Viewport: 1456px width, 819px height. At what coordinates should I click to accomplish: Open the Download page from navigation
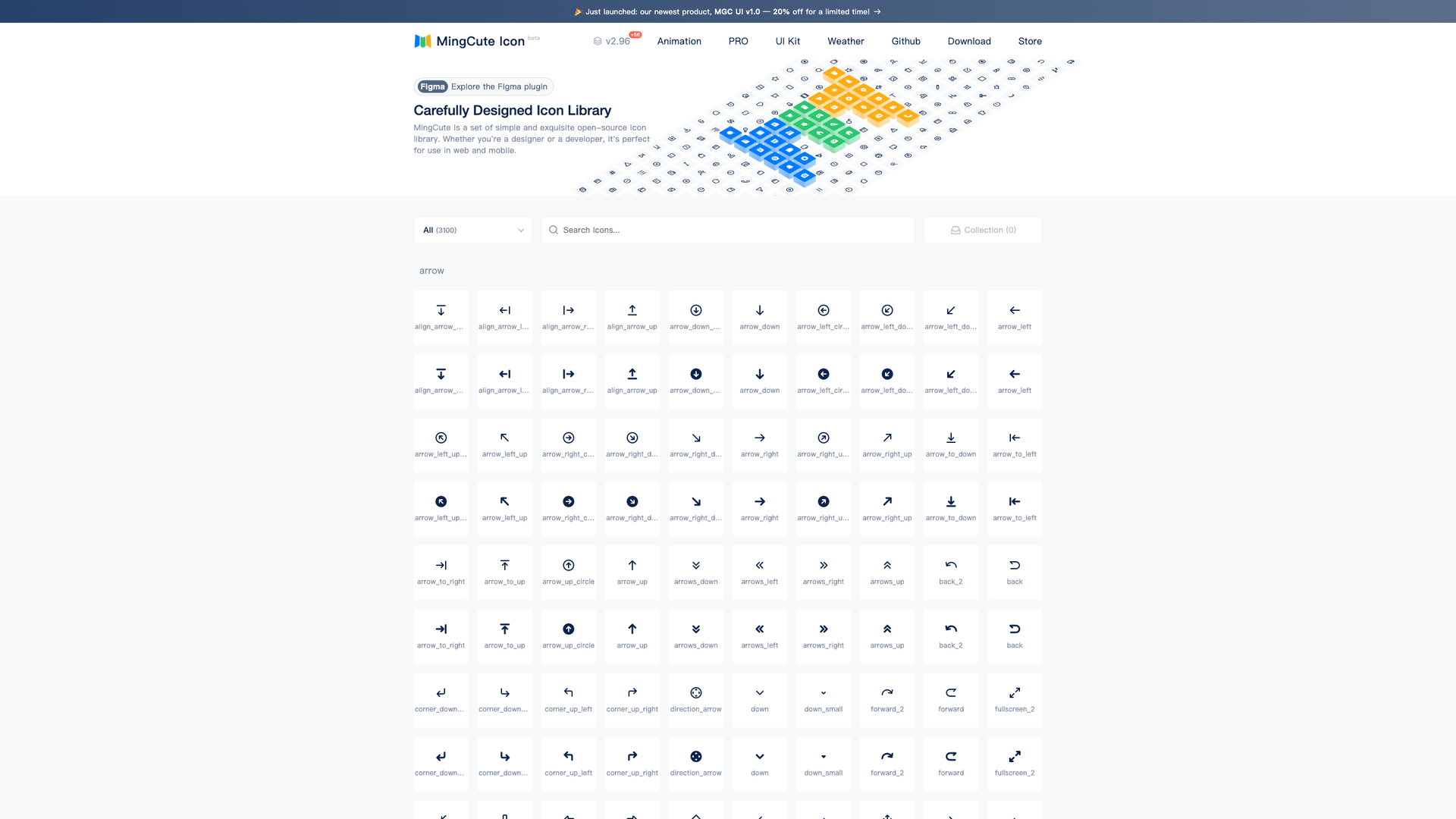(x=968, y=42)
